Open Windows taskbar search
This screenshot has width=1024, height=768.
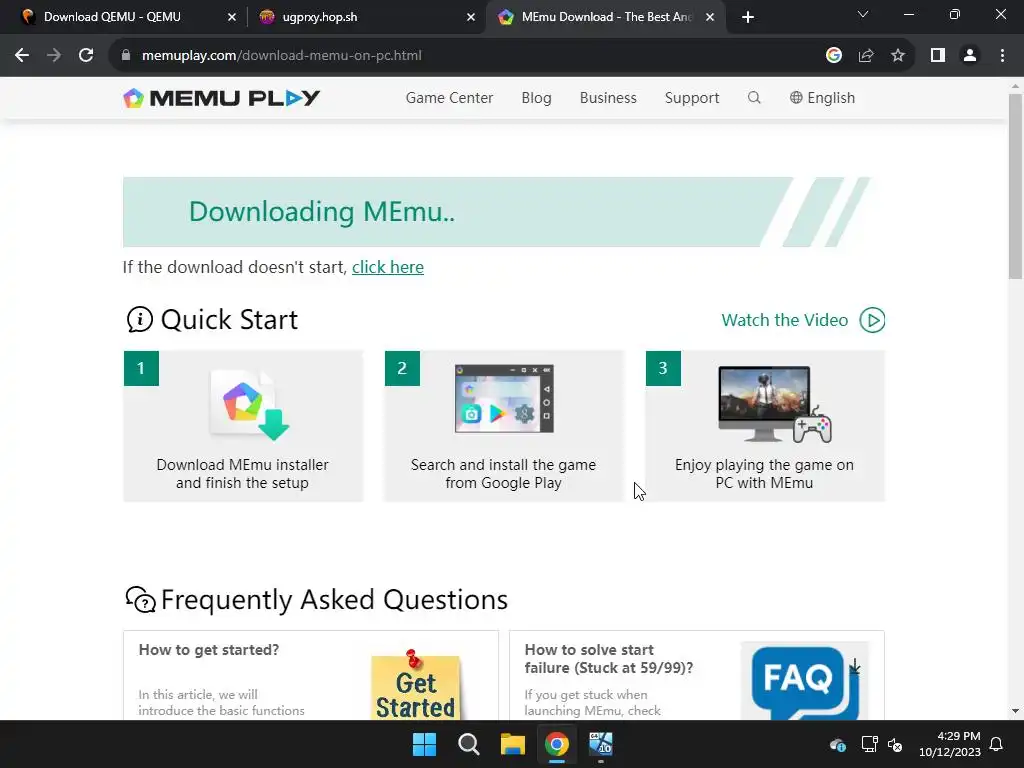[x=469, y=744]
